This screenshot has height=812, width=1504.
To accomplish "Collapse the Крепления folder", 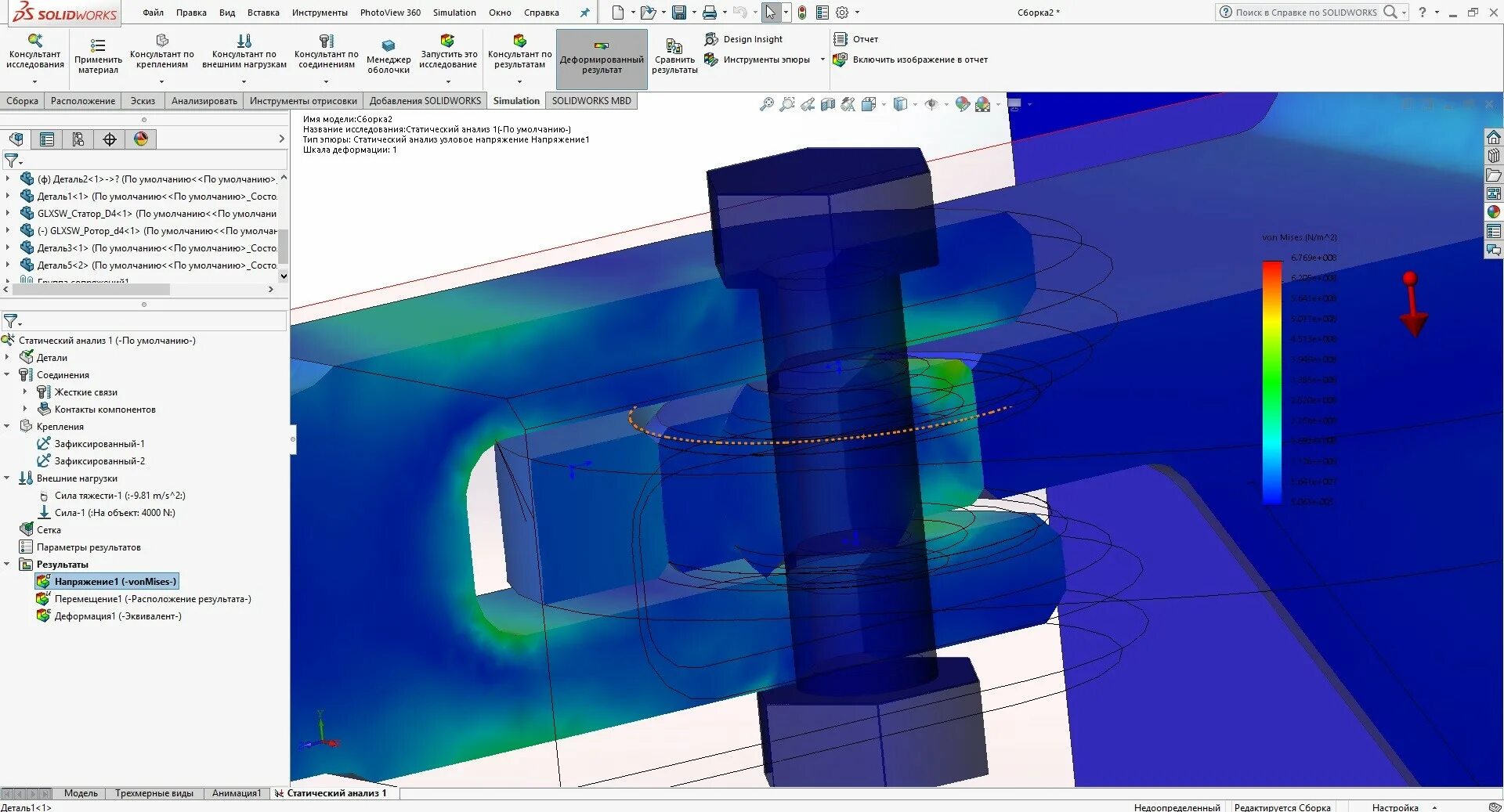I will click(7, 426).
